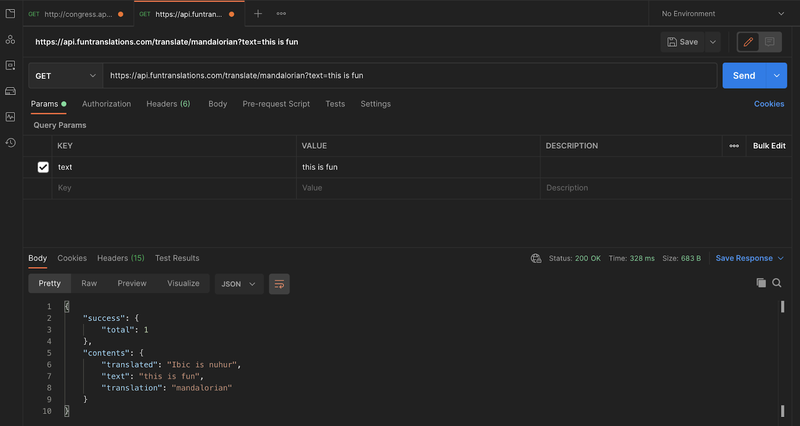Viewport: 800px width, 426px height.
Task: Copy the response with the copy icon
Action: pos(761,283)
